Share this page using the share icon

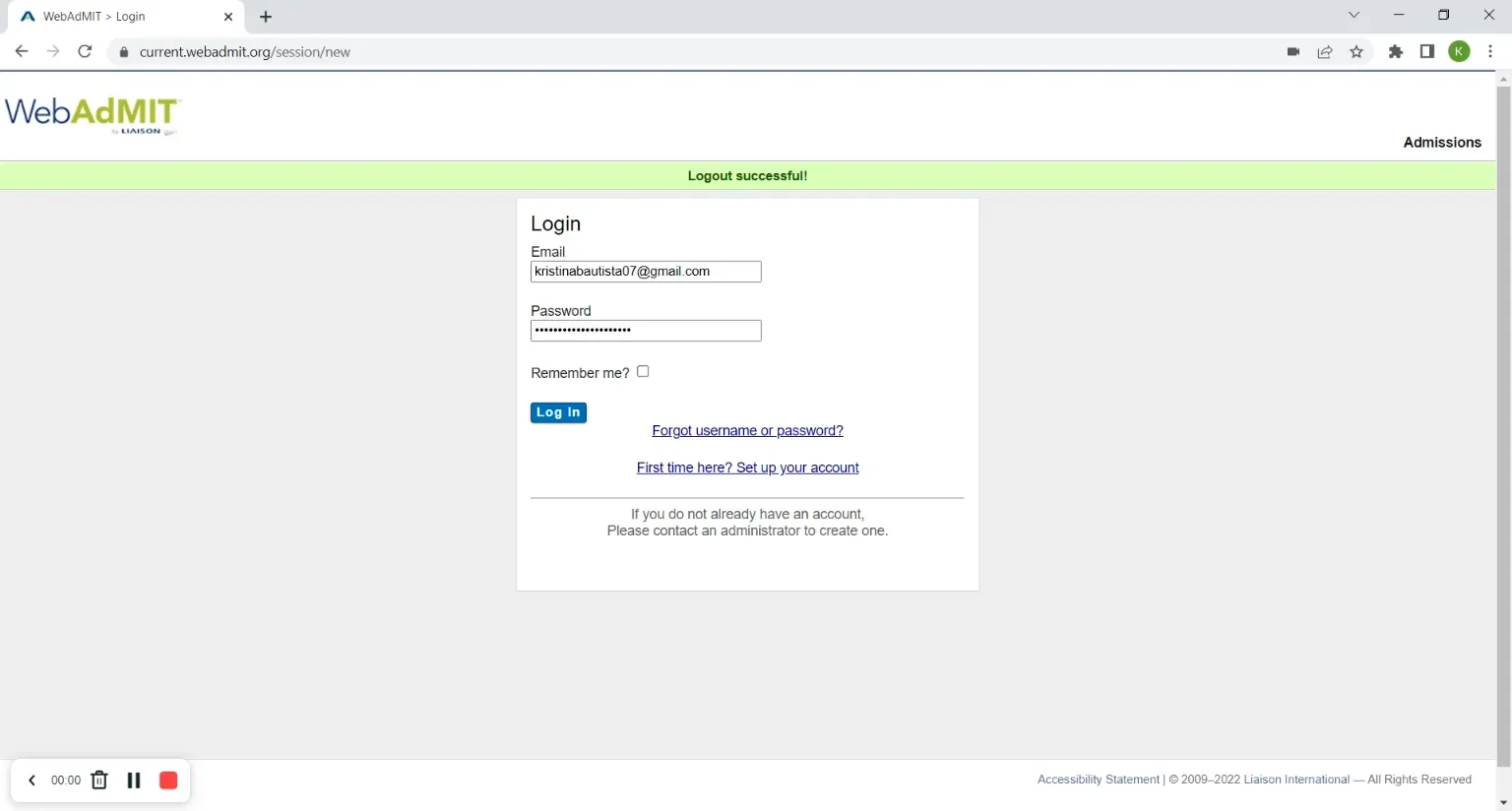(1325, 51)
